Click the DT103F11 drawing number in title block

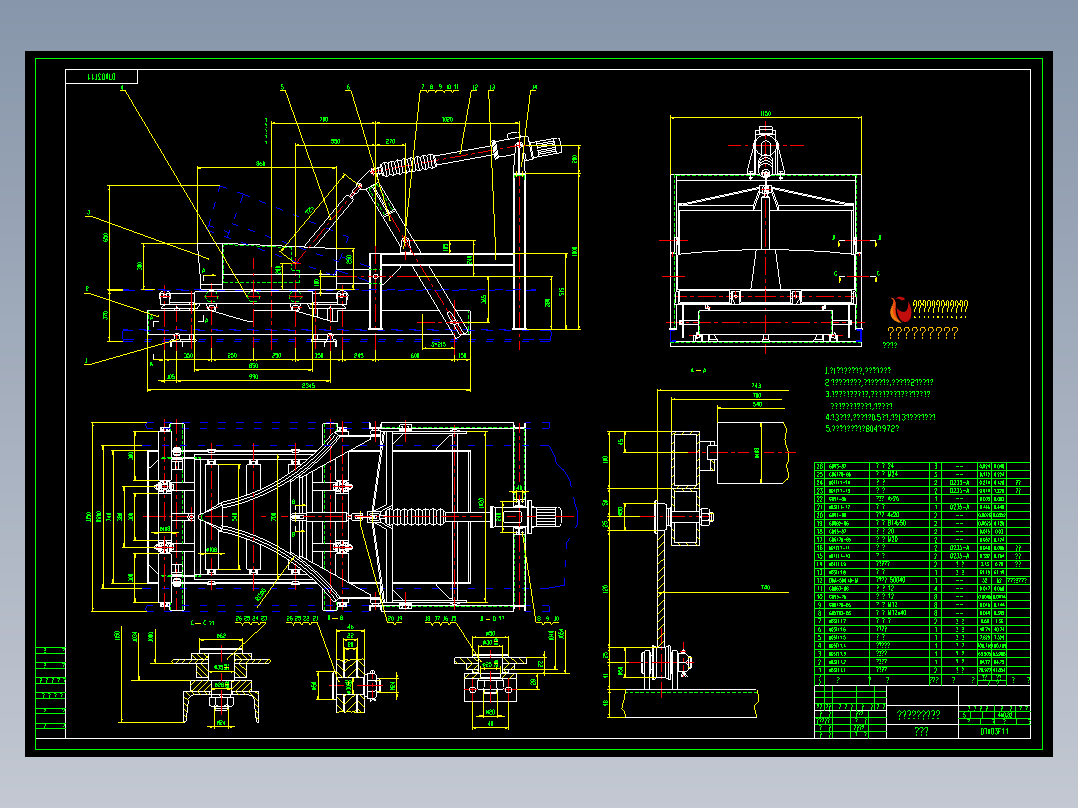pyautogui.click(x=994, y=732)
